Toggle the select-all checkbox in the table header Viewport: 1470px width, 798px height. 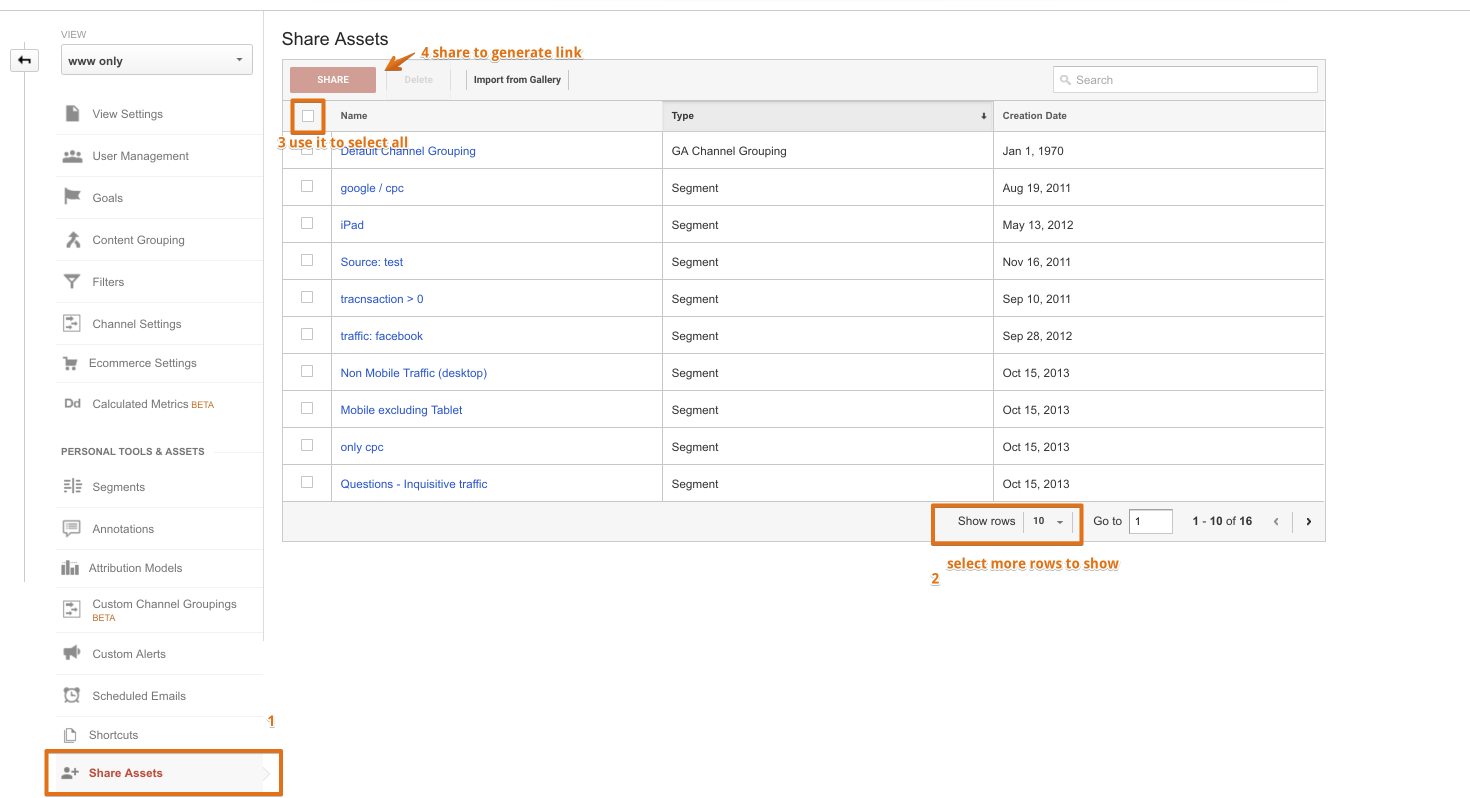click(308, 116)
